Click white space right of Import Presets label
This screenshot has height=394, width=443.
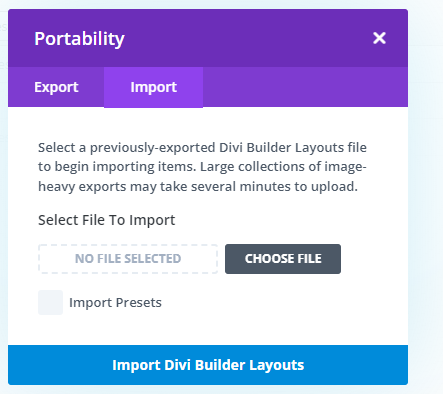(283, 303)
